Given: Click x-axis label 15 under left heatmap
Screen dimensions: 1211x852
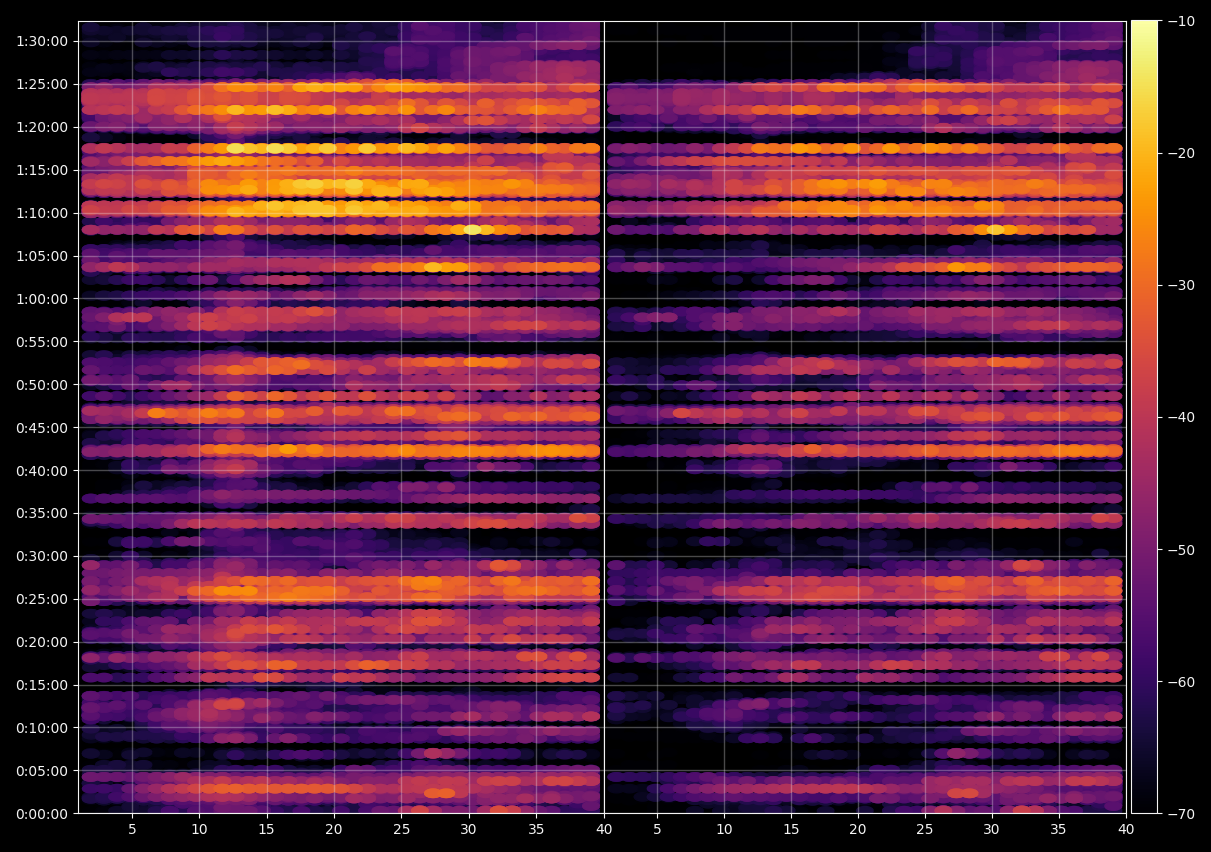Looking at the screenshot, I should [x=266, y=829].
